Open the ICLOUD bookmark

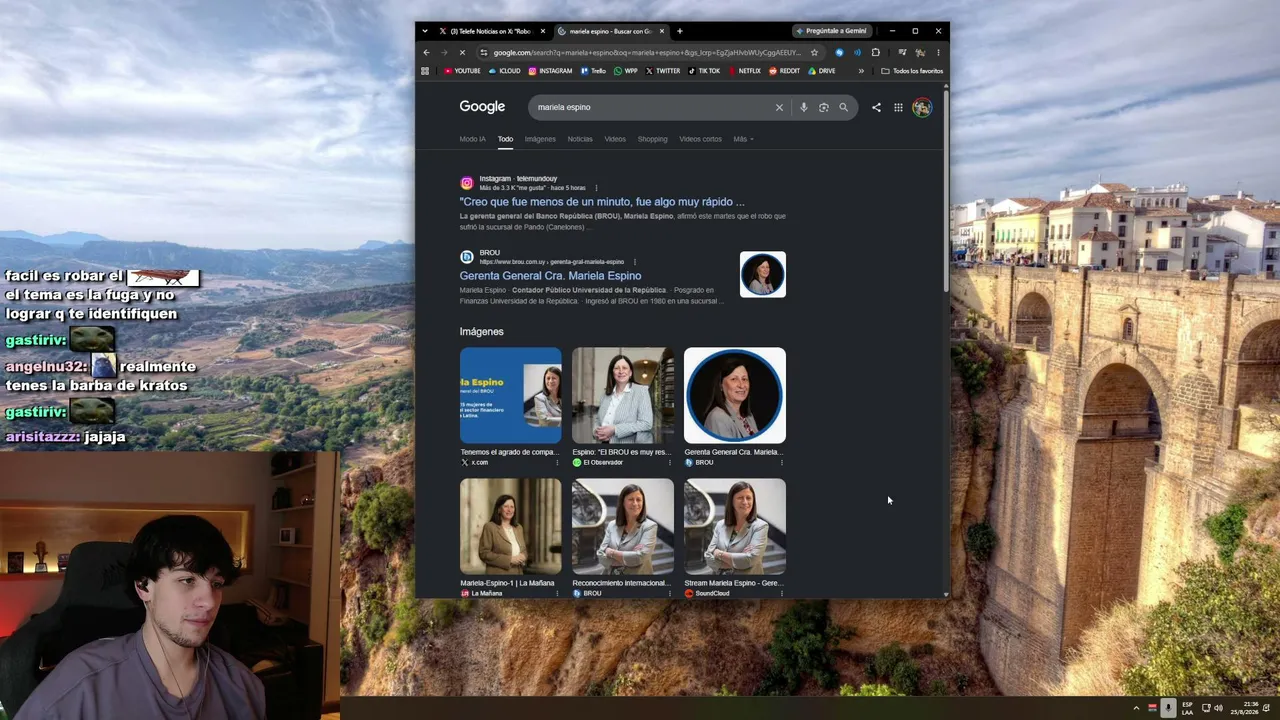[504, 71]
